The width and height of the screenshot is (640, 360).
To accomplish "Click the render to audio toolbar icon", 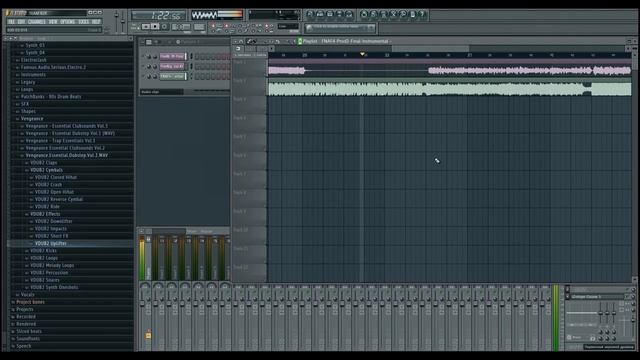I will coord(384,15).
